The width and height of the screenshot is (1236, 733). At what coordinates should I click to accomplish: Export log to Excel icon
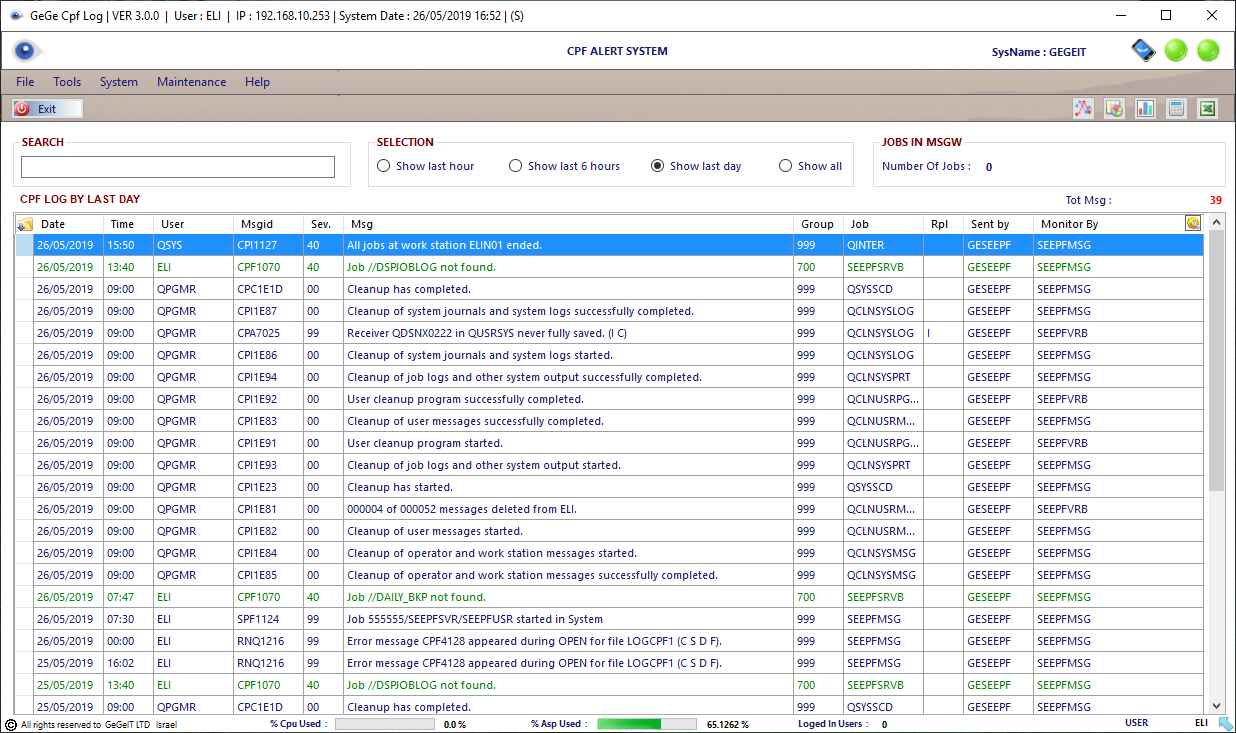point(1207,108)
